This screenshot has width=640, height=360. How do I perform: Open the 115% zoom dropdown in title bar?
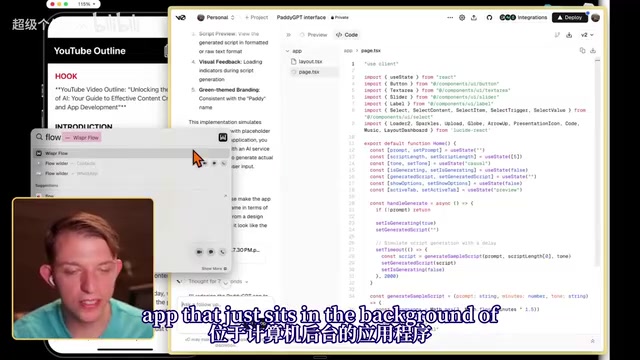[87, 4]
